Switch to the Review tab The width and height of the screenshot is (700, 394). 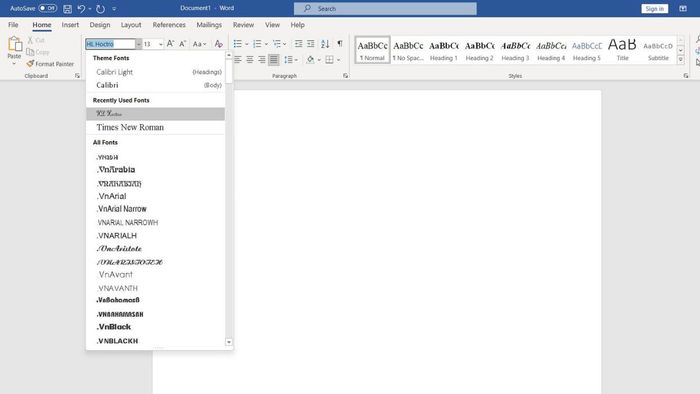click(243, 25)
